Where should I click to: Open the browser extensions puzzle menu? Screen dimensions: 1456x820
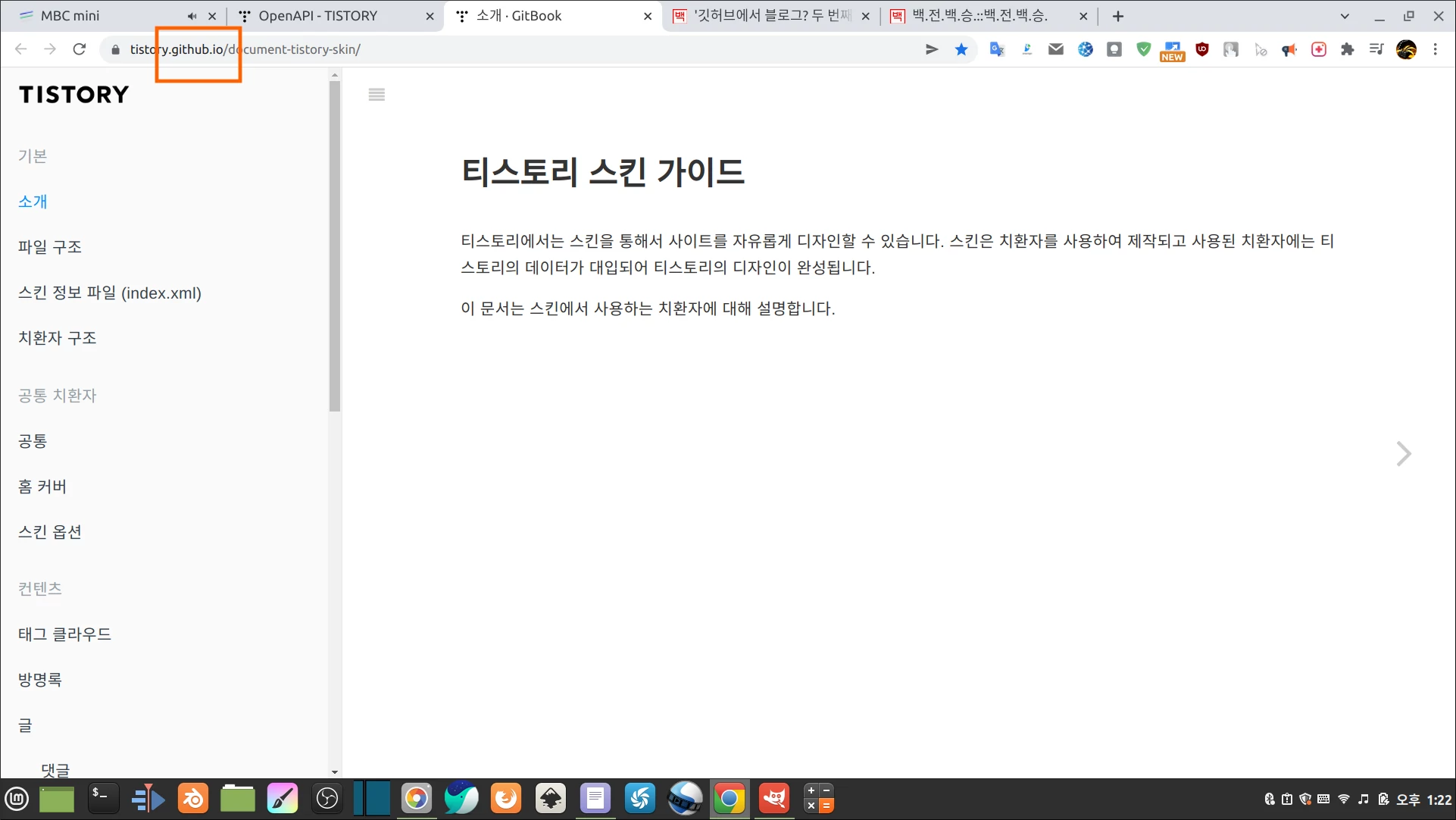[x=1348, y=49]
